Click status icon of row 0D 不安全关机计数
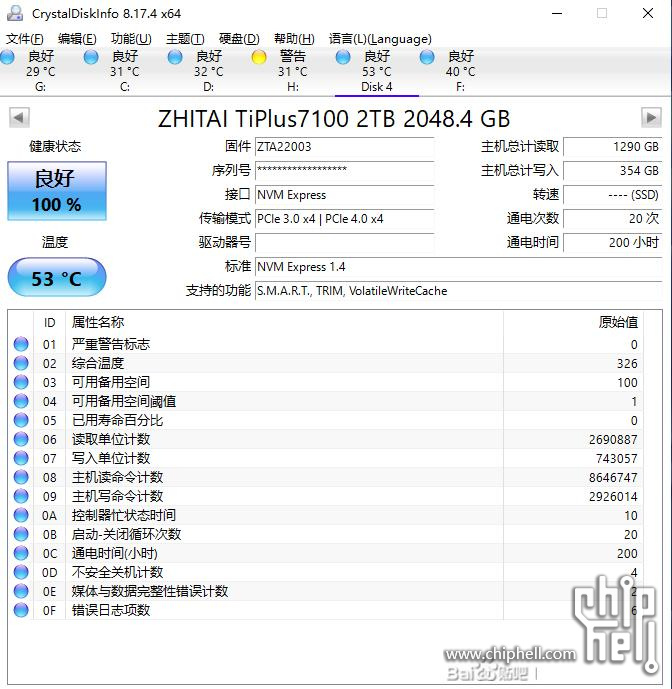Viewport: 672px width, 689px height. 21,572
